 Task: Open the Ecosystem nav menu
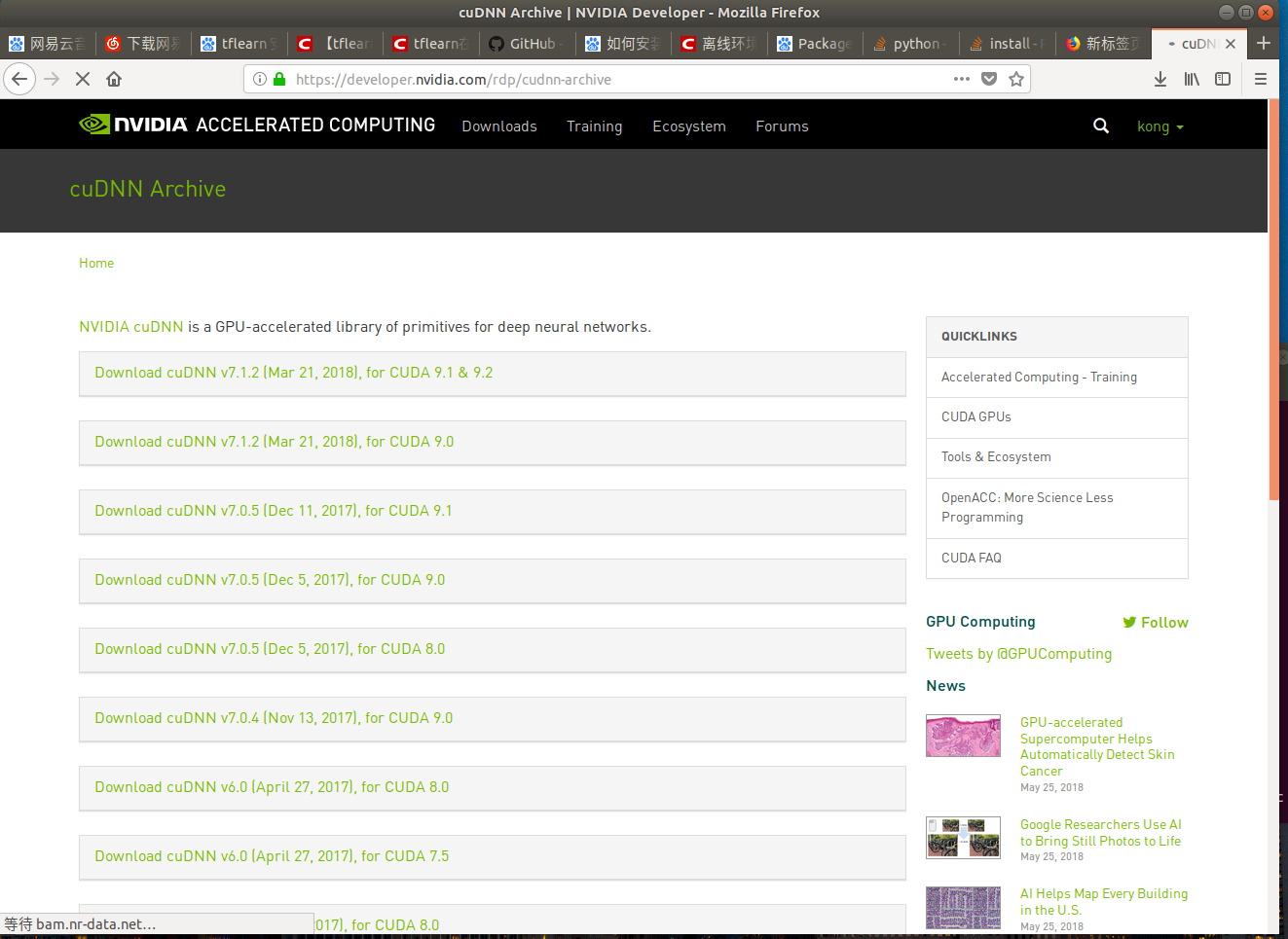click(x=689, y=126)
